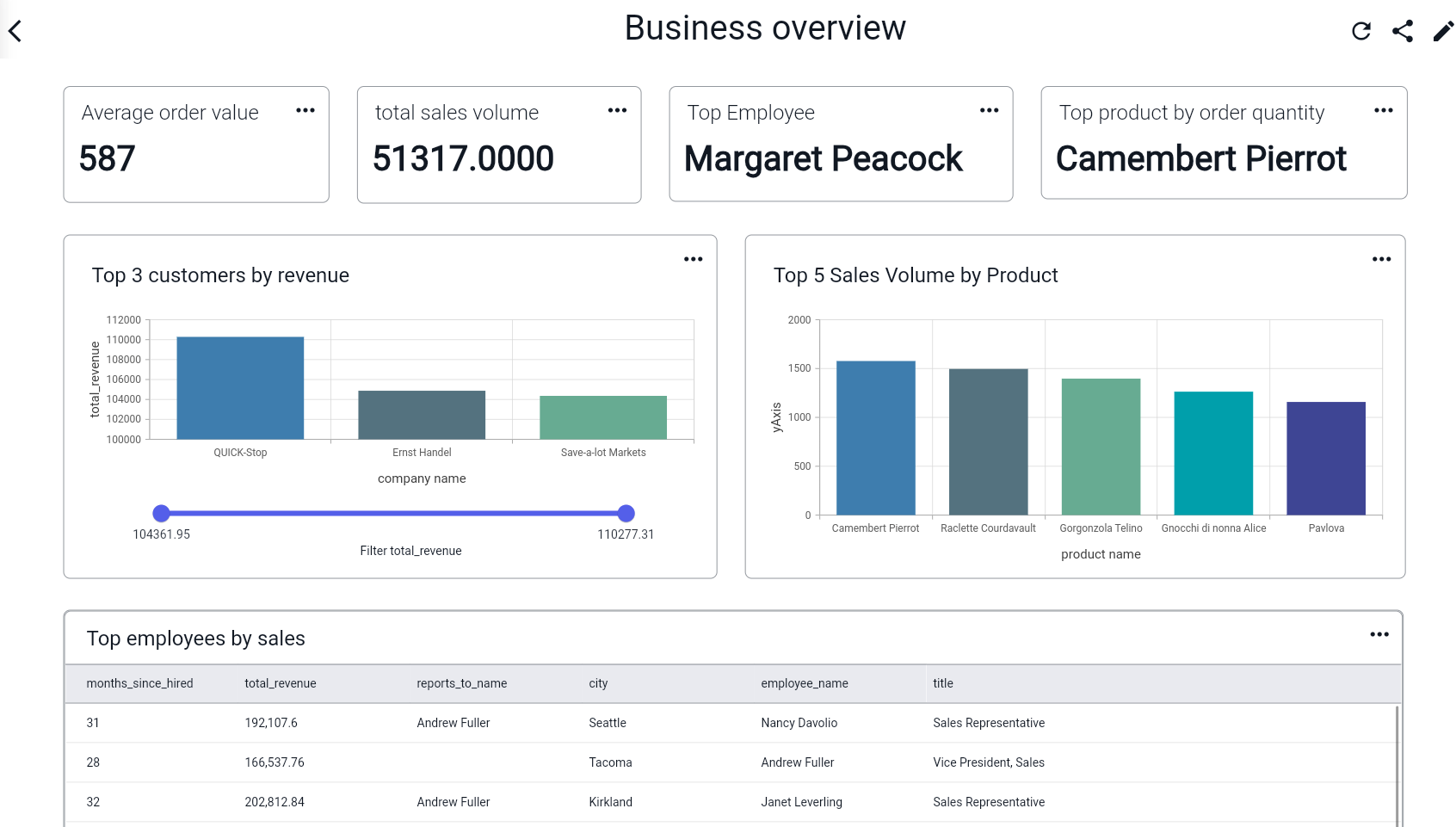1456x827 pixels.
Task: Refresh the Business overview dashboard
Action: 1362,30
